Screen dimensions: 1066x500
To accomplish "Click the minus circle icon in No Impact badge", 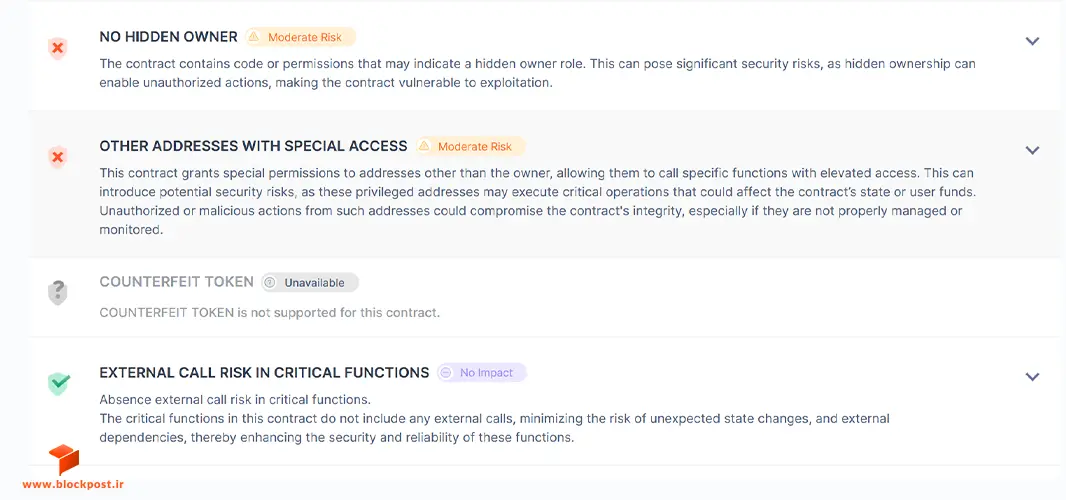I will pyautogui.click(x=446, y=372).
